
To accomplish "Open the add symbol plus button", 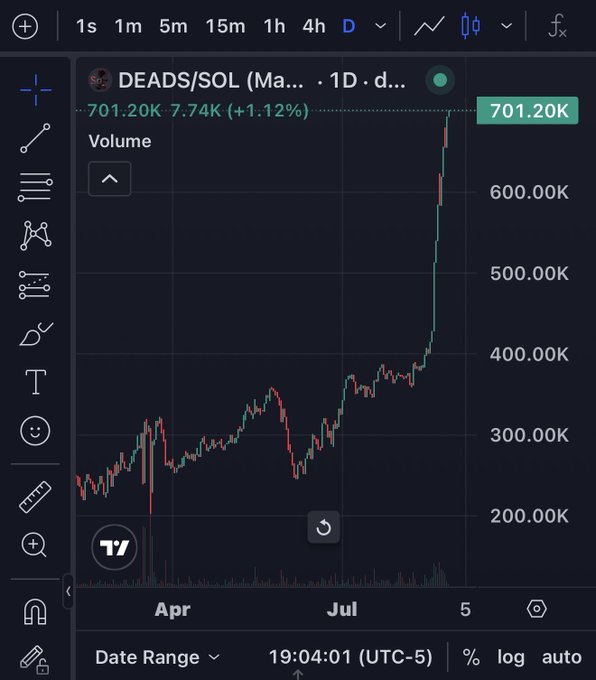I will (25, 26).
